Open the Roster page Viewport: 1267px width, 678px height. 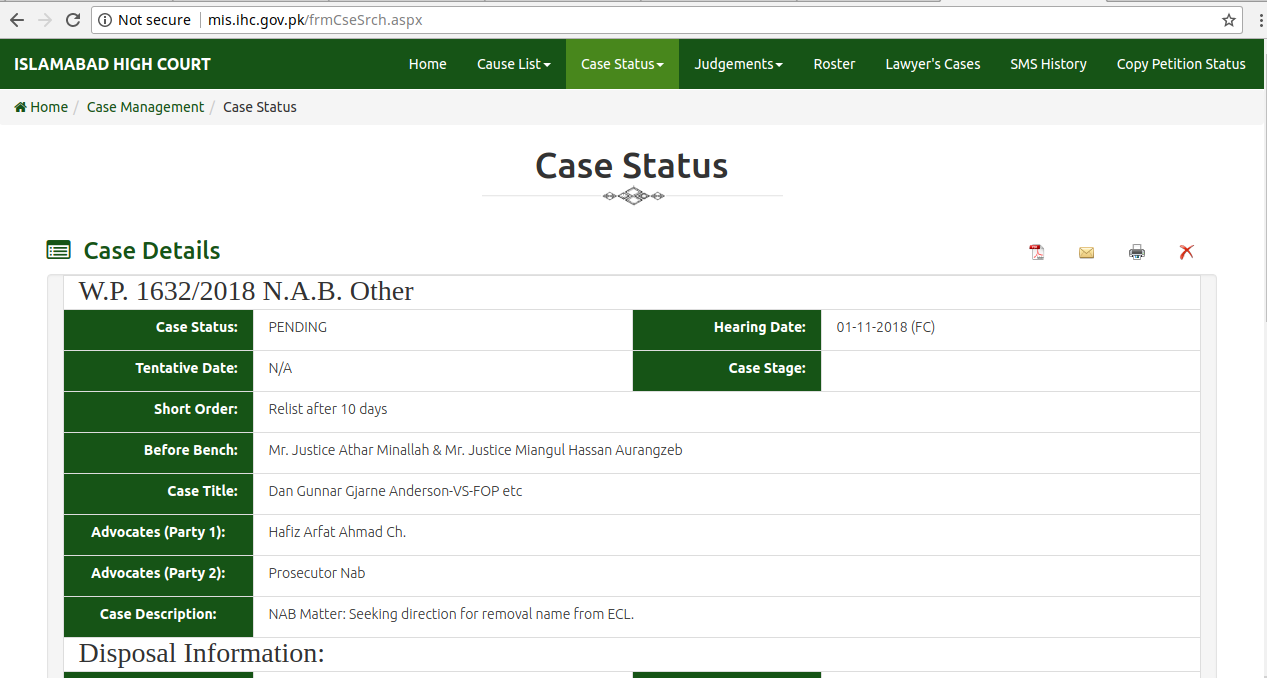[834, 64]
